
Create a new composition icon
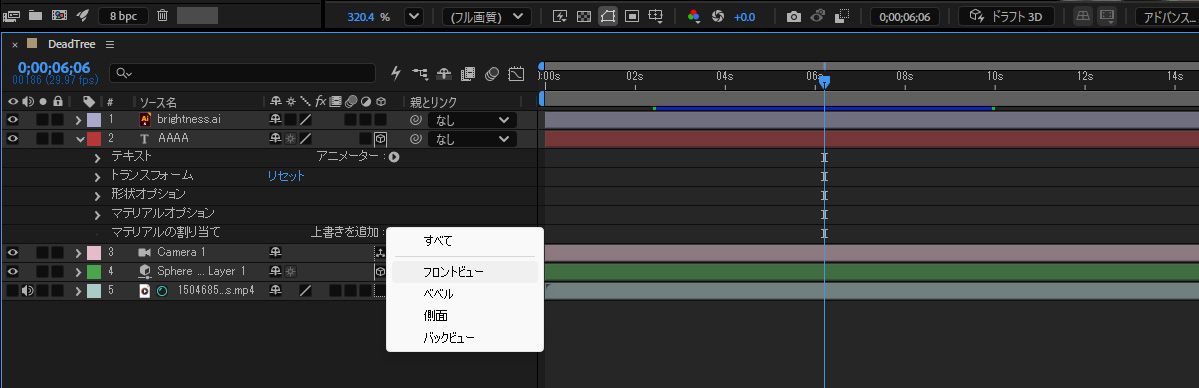coord(59,15)
